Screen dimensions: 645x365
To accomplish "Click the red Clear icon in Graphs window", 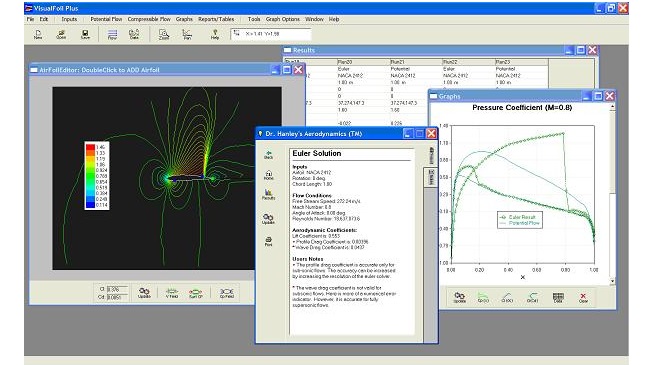I will (583, 298).
